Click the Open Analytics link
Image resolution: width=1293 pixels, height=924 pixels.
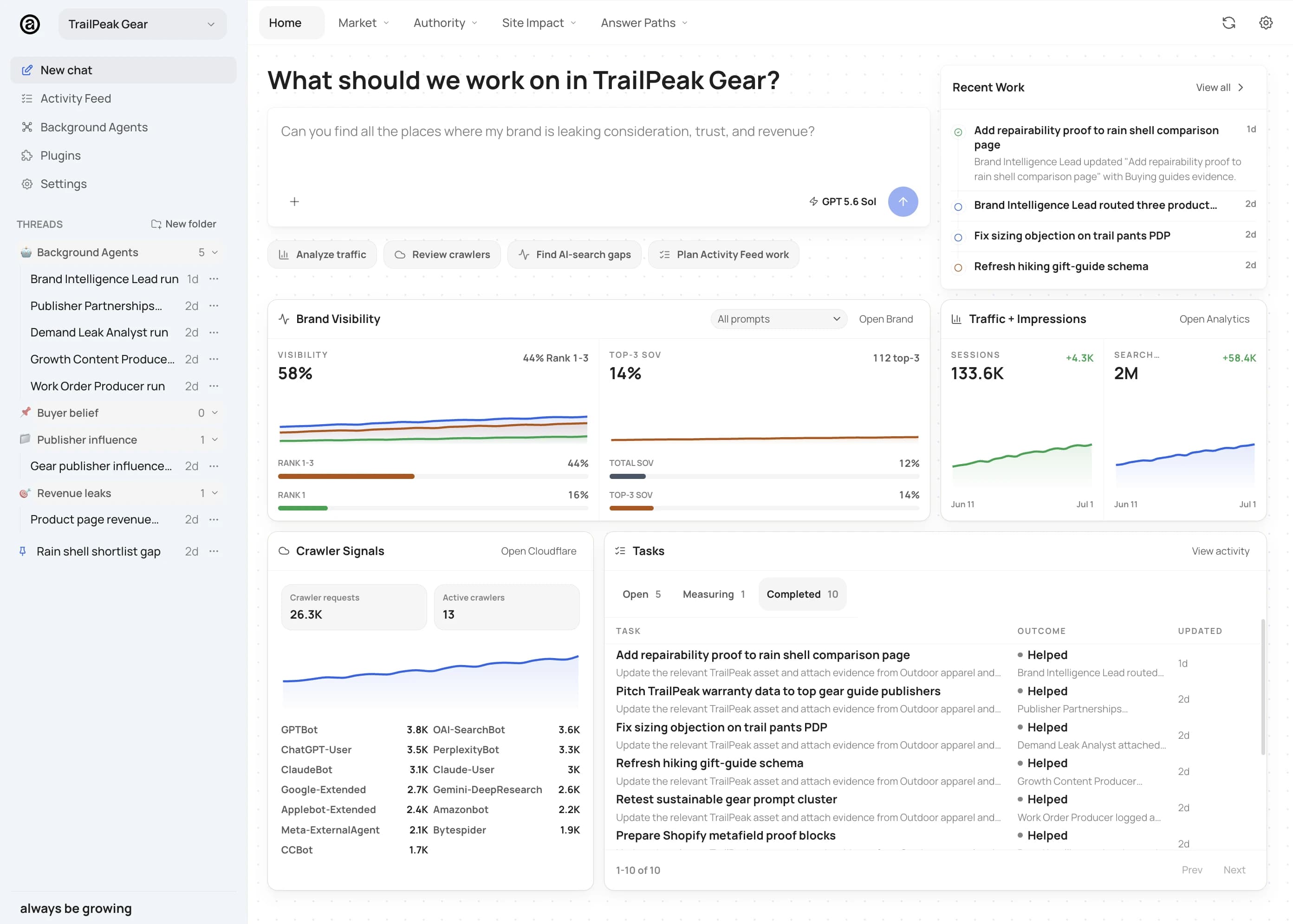[x=1215, y=319]
